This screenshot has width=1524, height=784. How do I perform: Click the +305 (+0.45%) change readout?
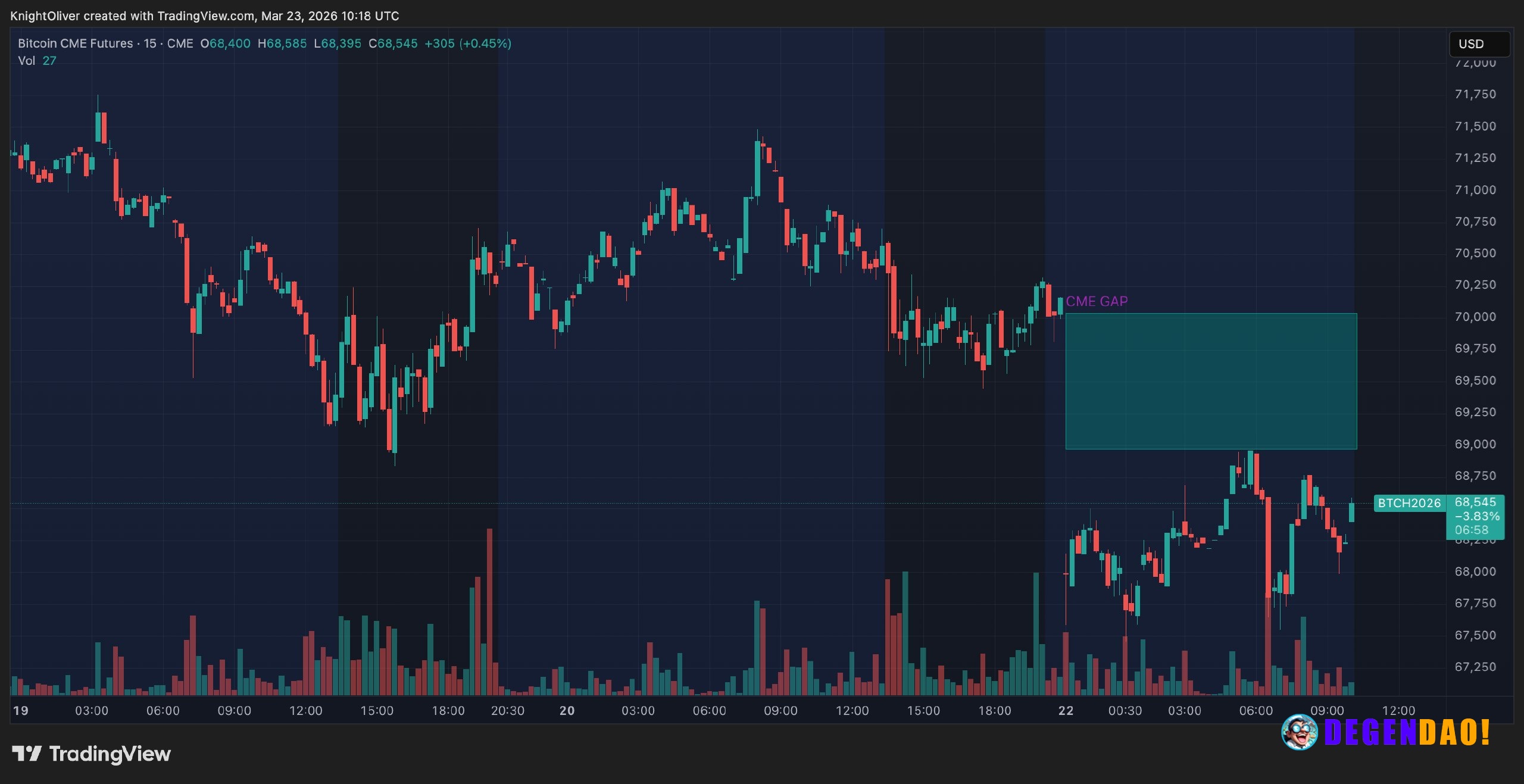point(469,43)
